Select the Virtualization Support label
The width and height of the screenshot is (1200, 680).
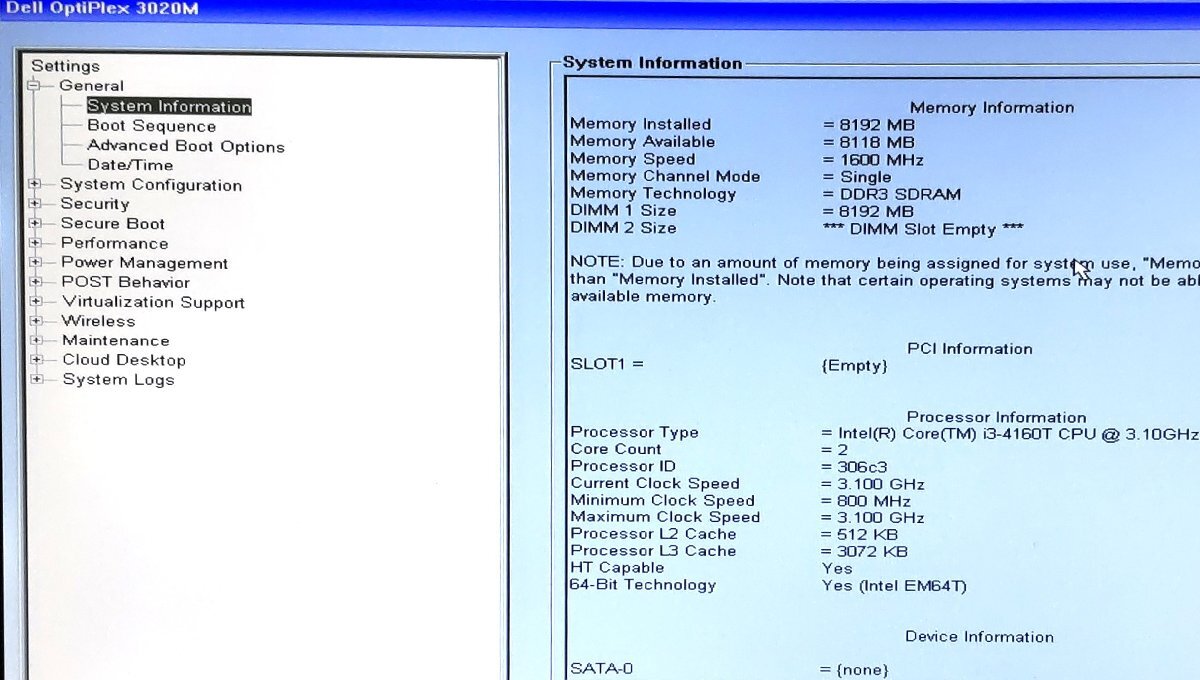tap(153, 302)
